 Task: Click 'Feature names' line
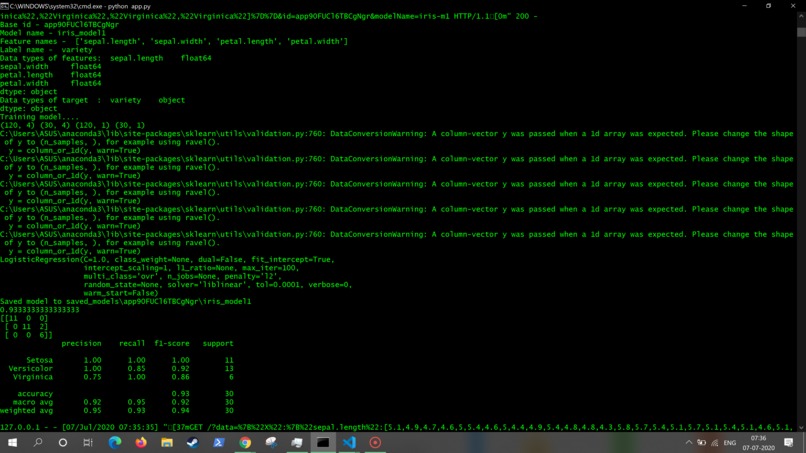(174, 41)
